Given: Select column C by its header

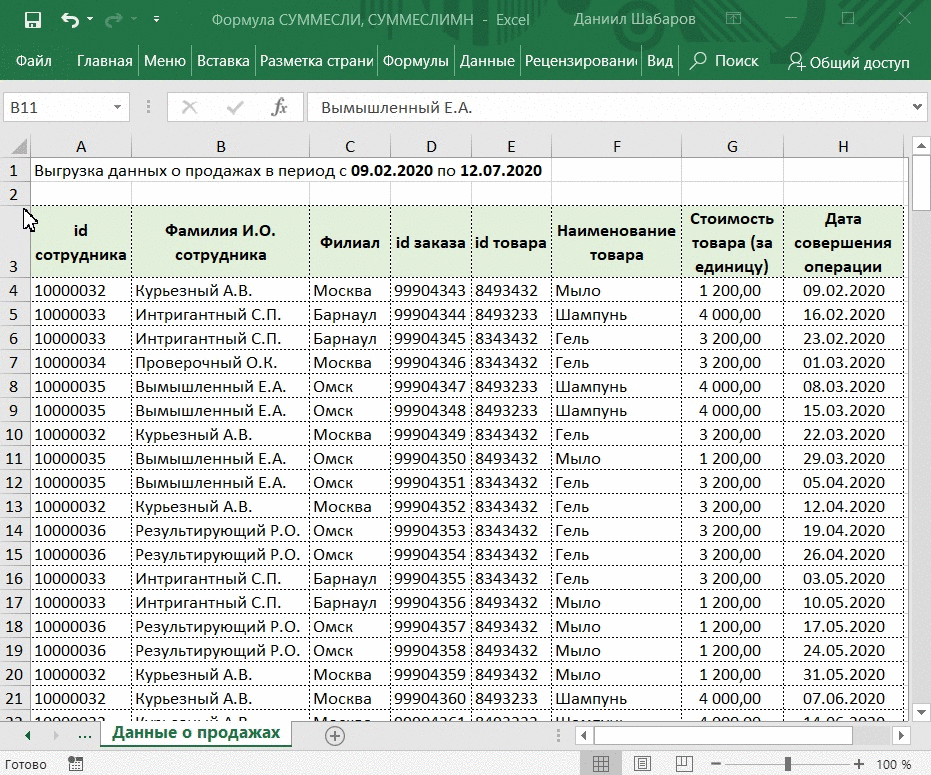Looking at the screenshot, I should [x=350, y=147].
